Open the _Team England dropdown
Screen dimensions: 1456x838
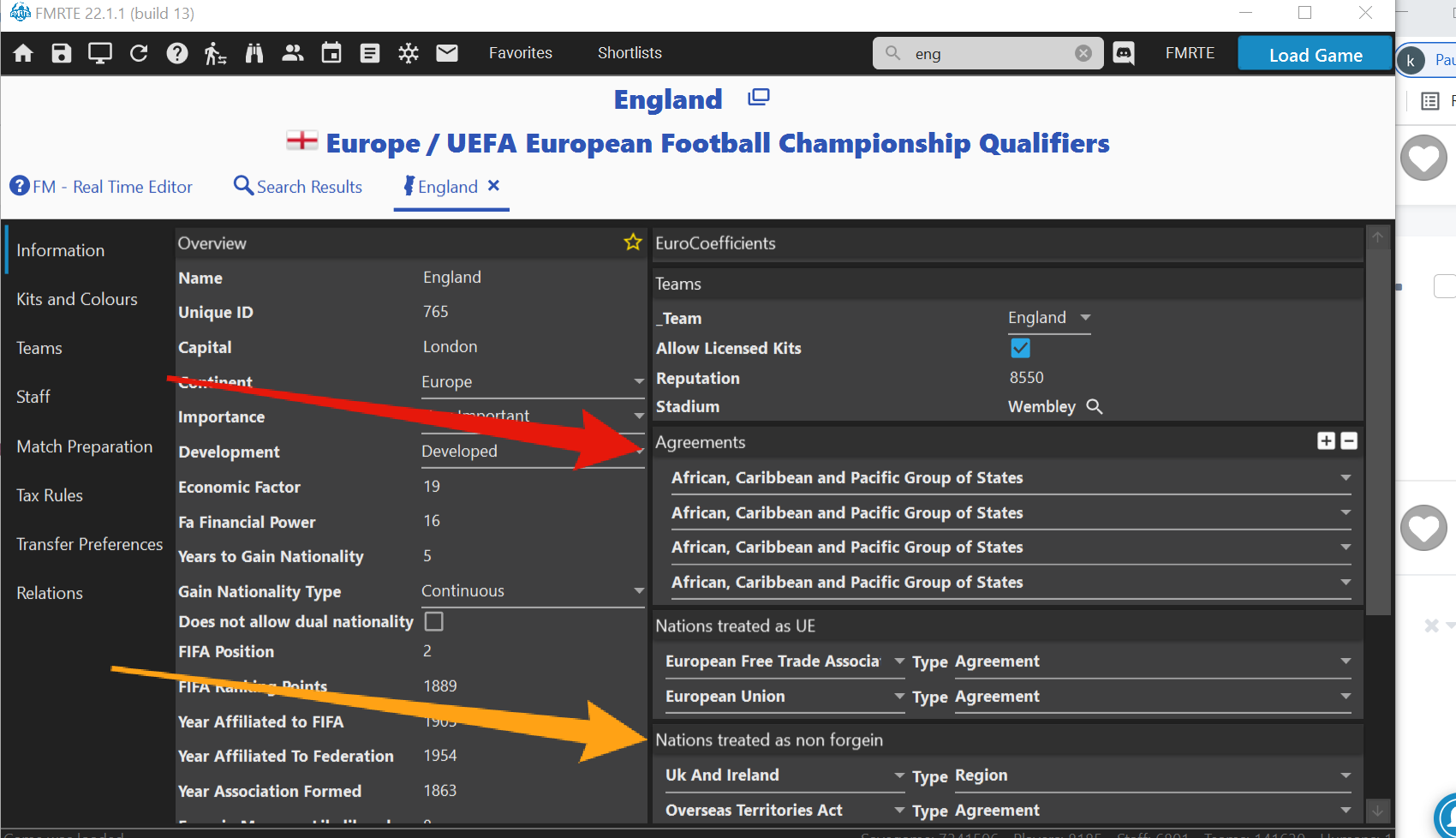coord(1049,318)
